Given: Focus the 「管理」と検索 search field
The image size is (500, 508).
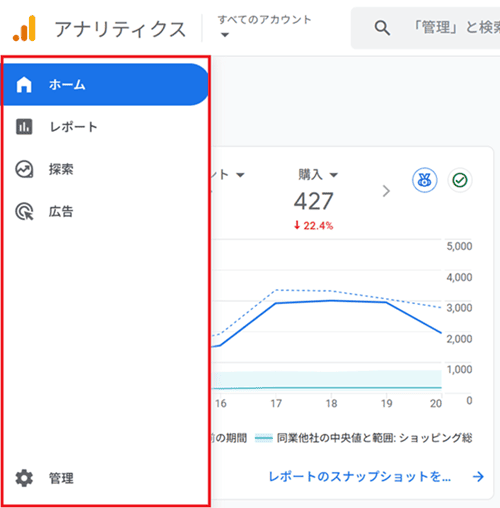Looking at the screenshot, I should 425,28.
